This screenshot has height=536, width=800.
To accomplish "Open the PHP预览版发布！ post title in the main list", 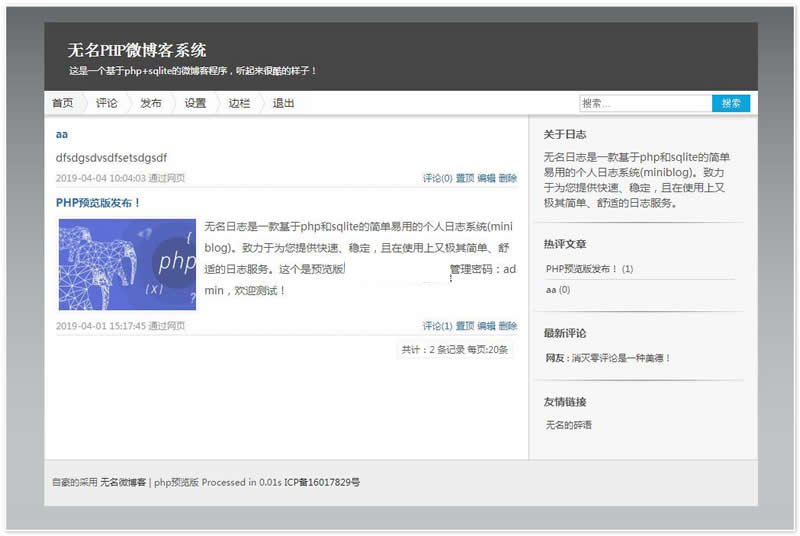I will (98, 202).
